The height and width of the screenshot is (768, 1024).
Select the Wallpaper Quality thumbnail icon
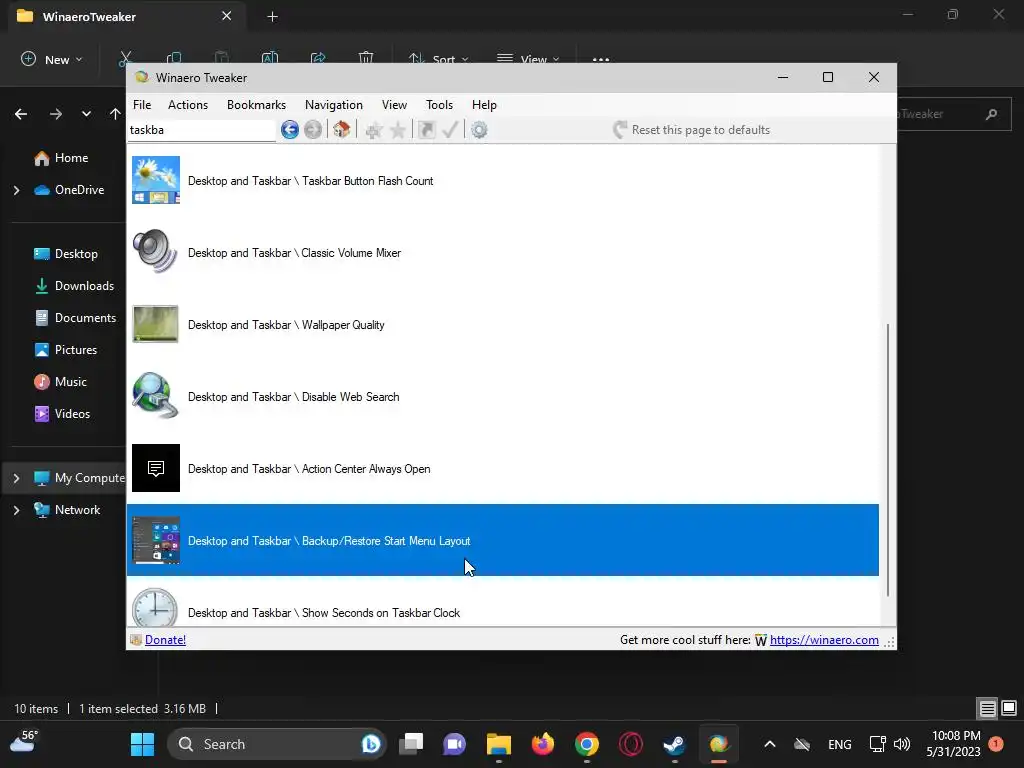point(155,324)
